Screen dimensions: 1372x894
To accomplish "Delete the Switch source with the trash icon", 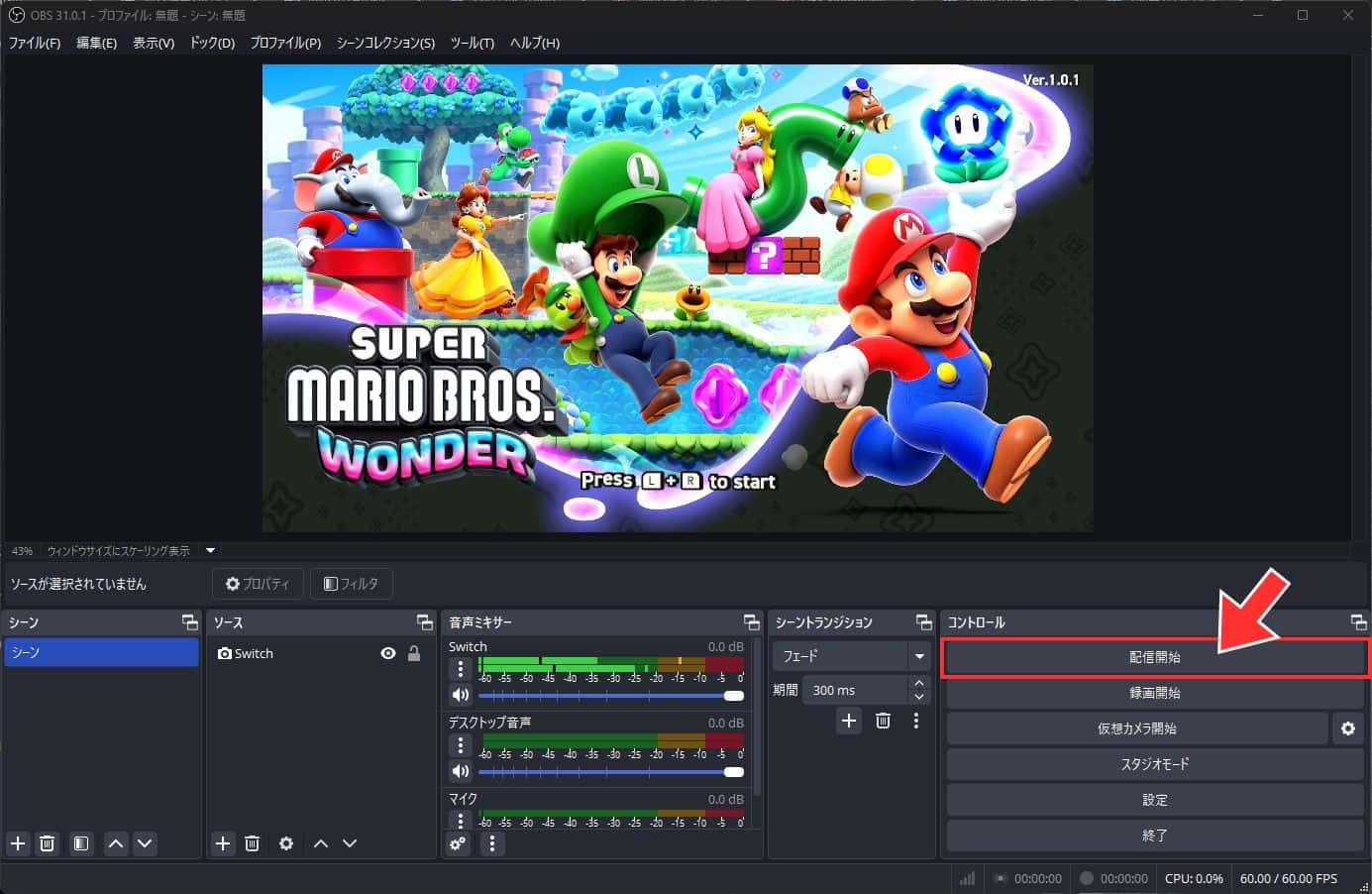I will coord(252,843).
